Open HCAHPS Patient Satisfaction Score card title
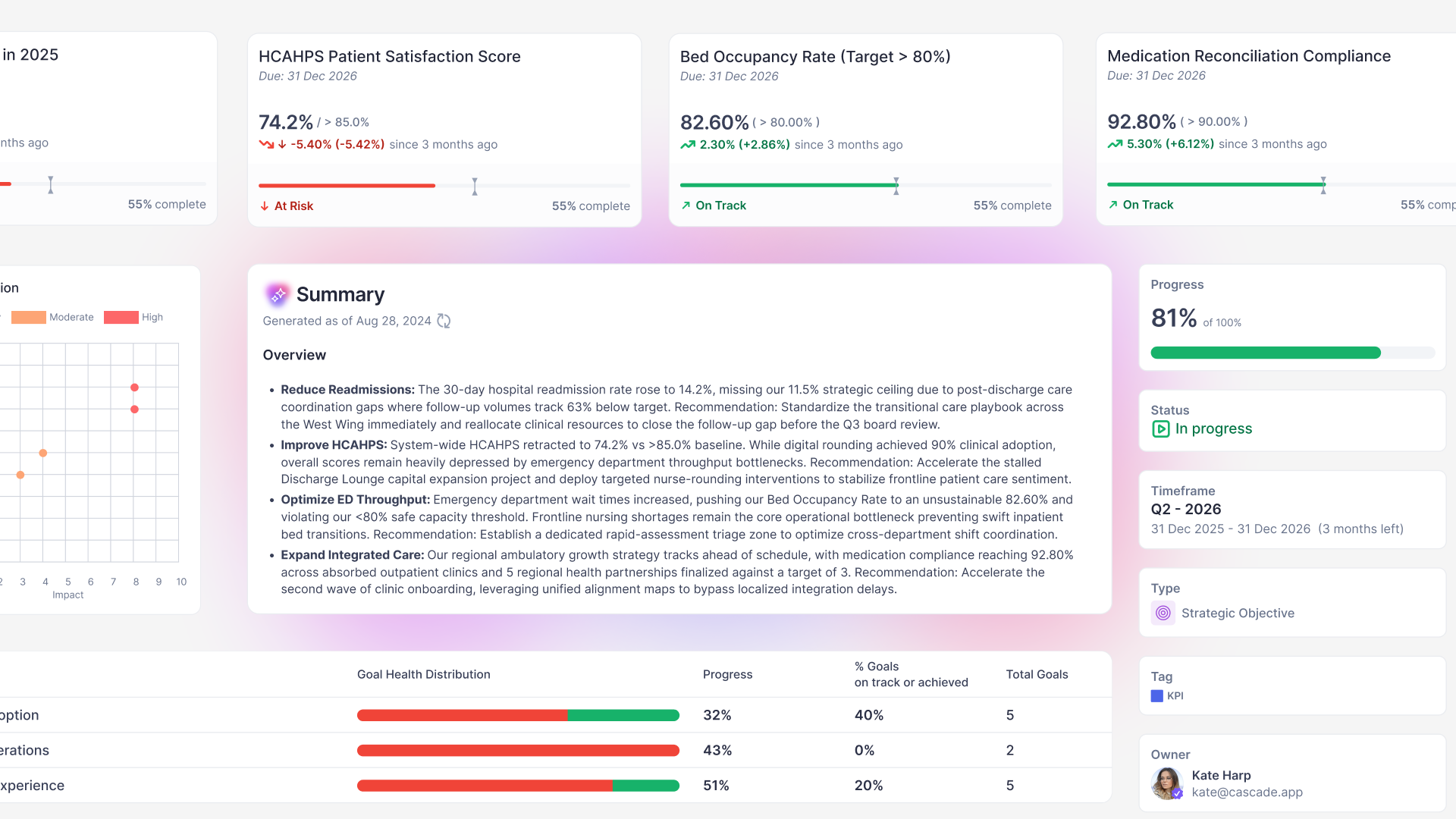The image size is (1456, 819). 390,57
